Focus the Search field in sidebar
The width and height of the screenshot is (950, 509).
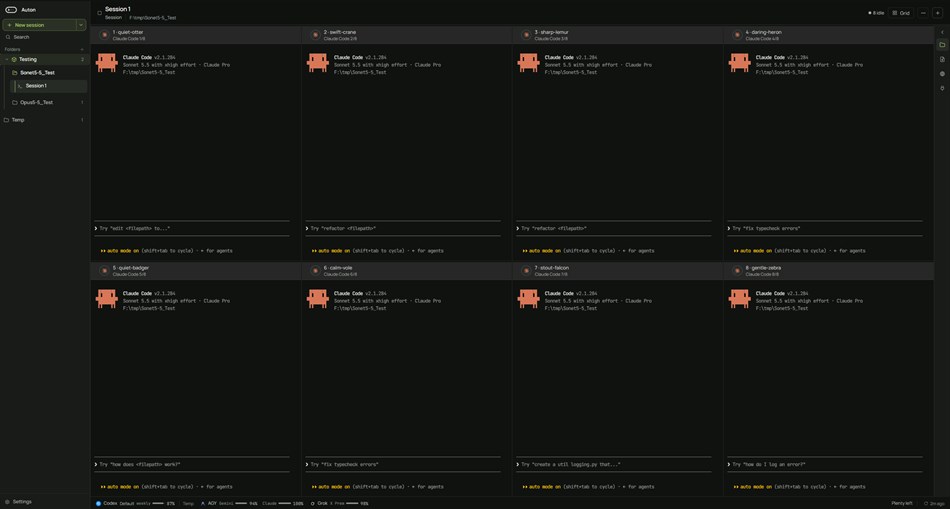pos(45,37)
